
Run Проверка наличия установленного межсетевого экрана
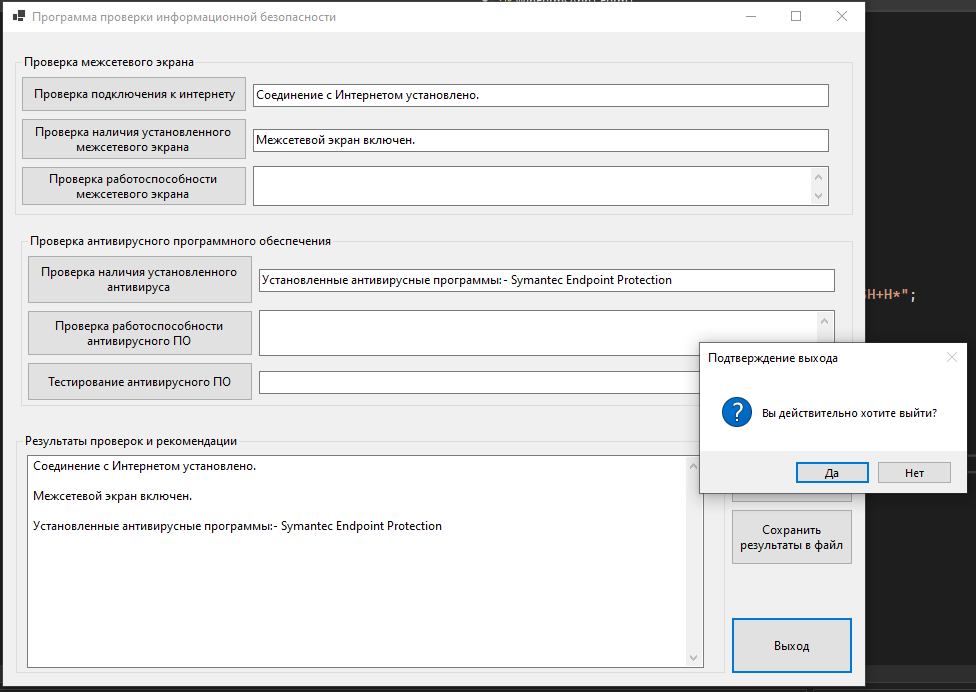[134, 139]
